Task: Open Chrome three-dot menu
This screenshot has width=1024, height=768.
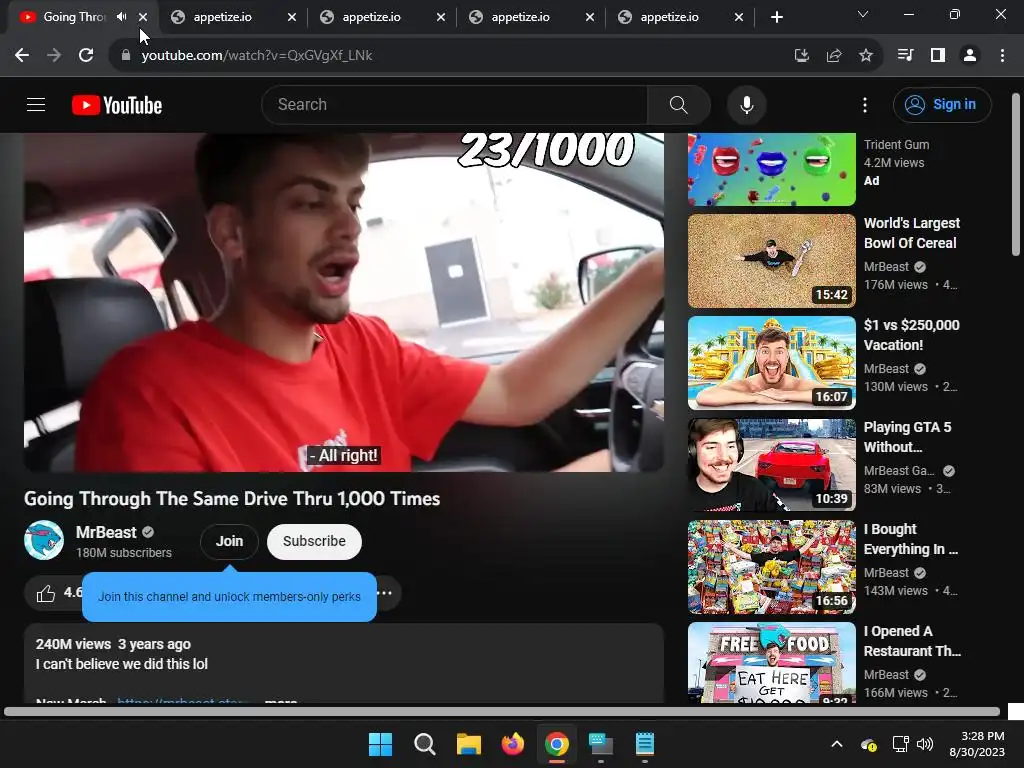Action: click(x=1002, y=56)
